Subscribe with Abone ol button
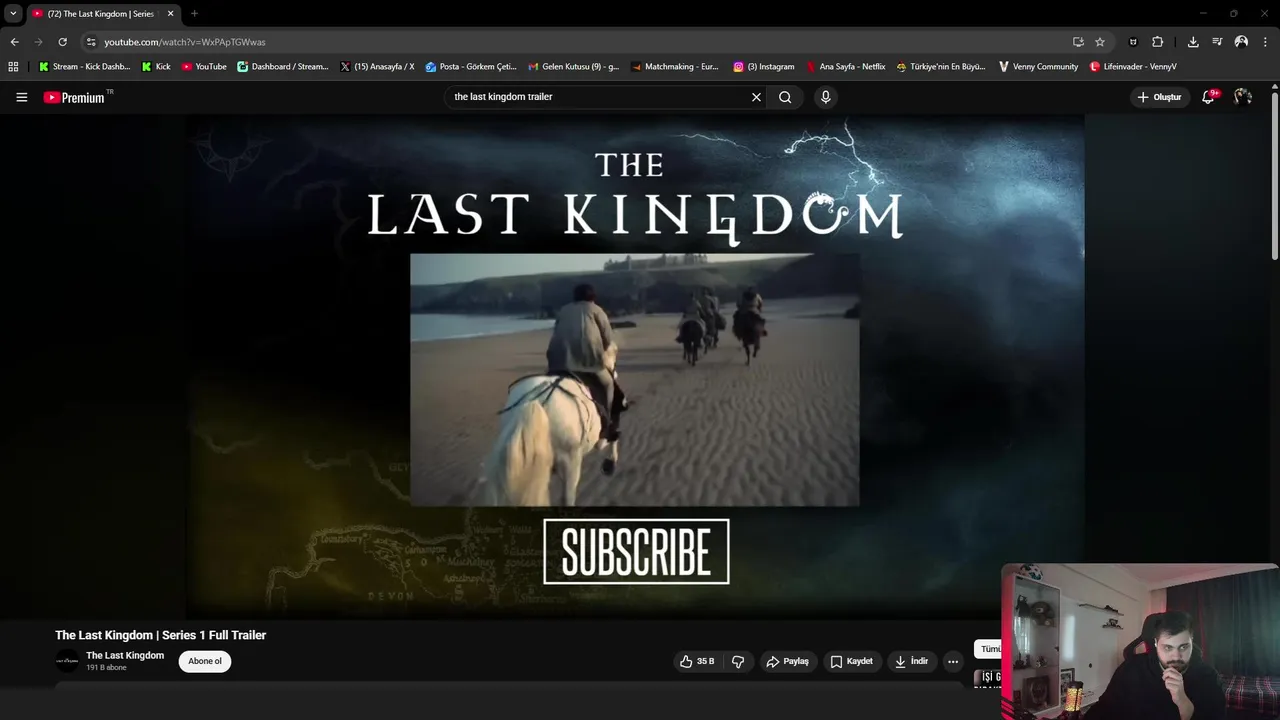 205,661
